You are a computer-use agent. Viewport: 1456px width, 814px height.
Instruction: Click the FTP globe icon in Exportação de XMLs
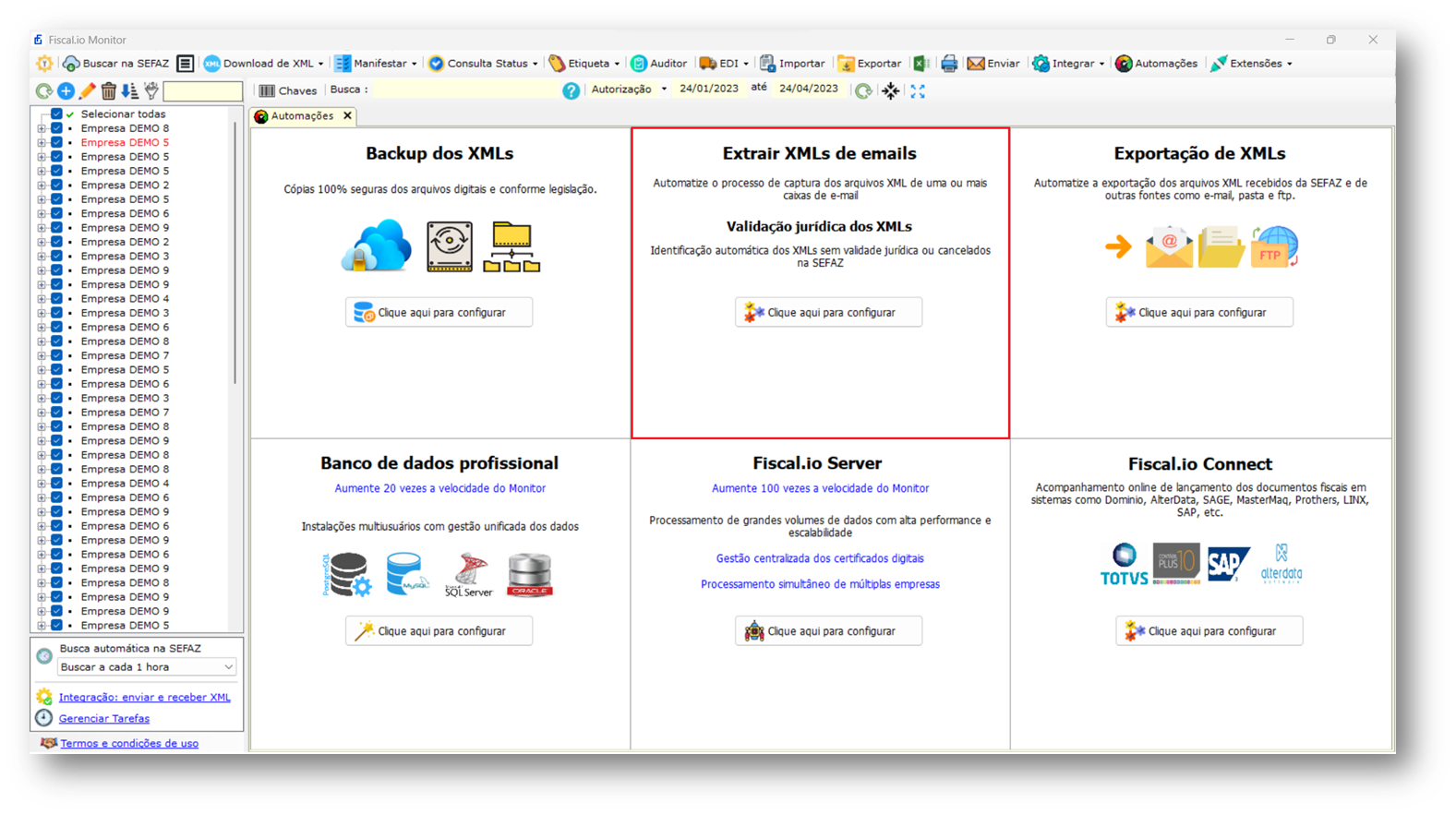click(x=1275, y=246)
